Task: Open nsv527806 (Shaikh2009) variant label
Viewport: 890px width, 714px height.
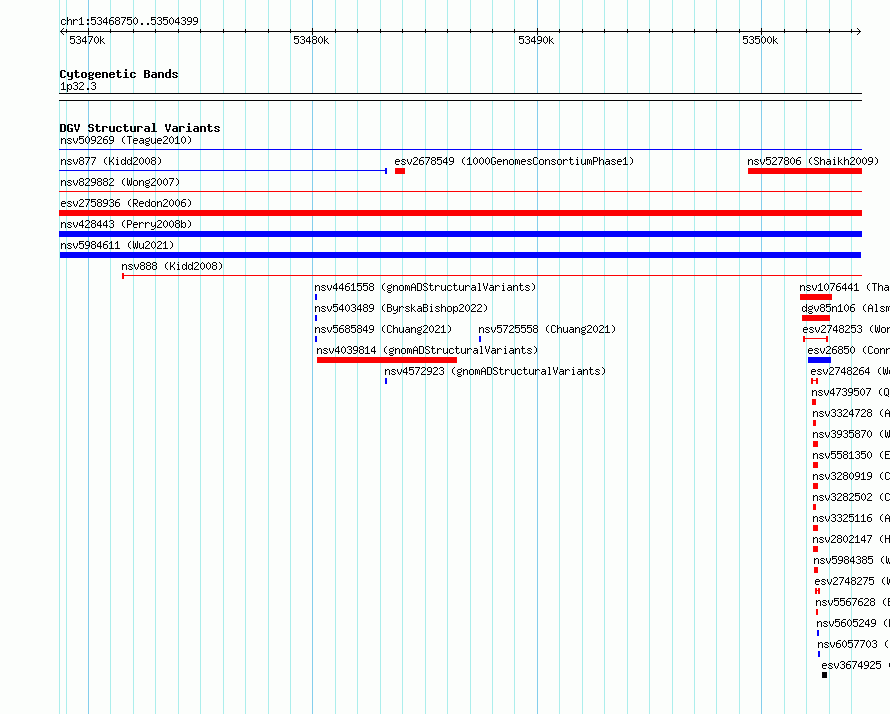Action: (813, 161)
